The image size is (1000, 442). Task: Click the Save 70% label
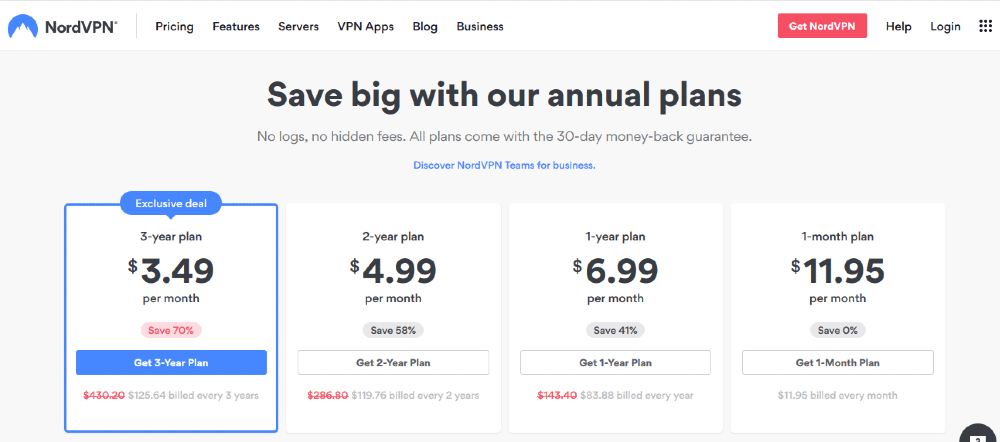pyautogui.click(x=171, y=330)
